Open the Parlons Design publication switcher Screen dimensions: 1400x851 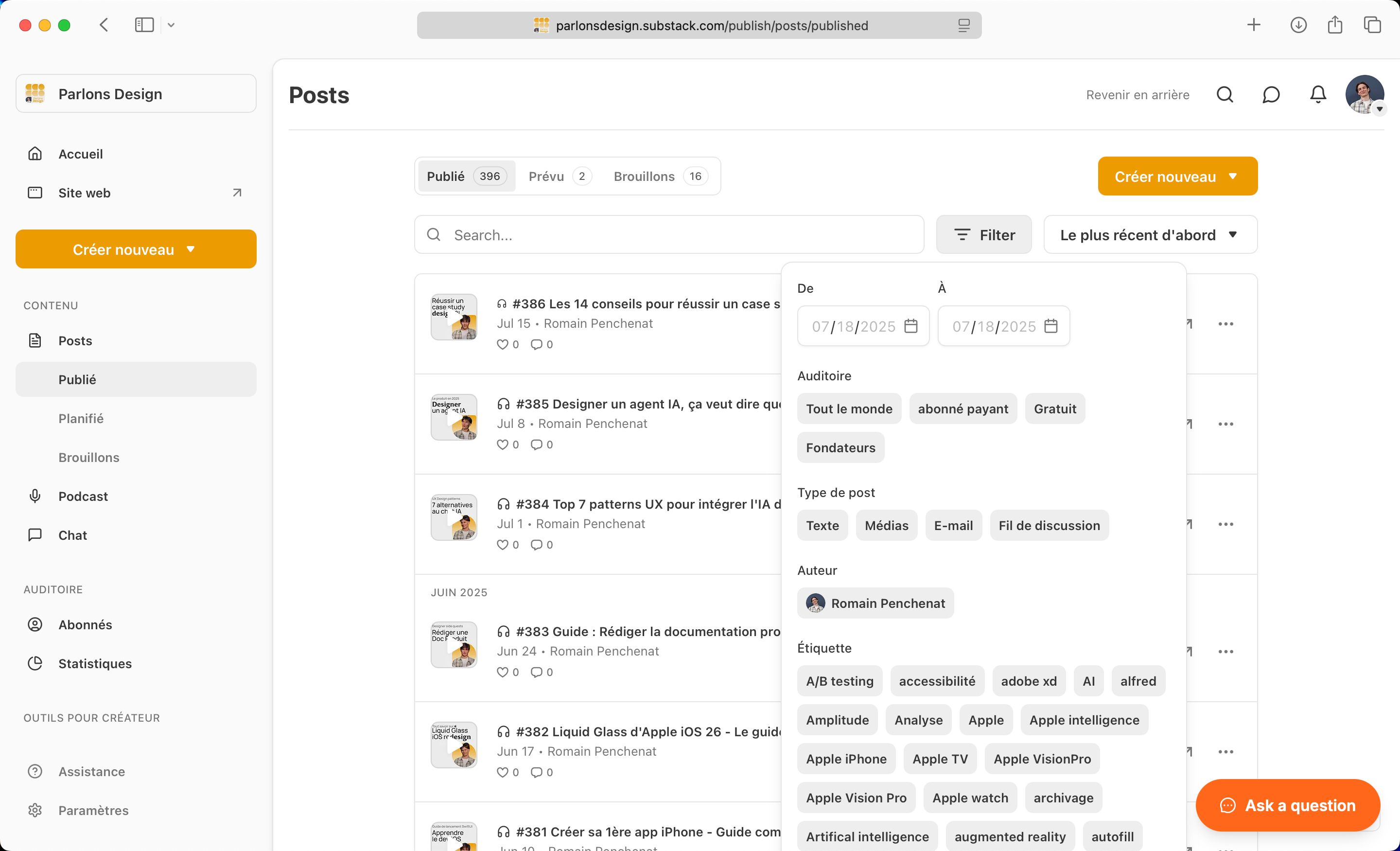tap(136, 93)
